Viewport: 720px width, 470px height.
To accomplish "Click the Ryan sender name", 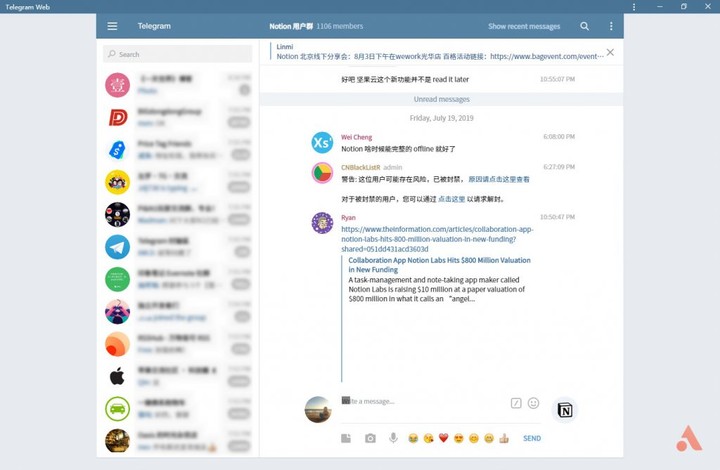I will coord(348,218).
